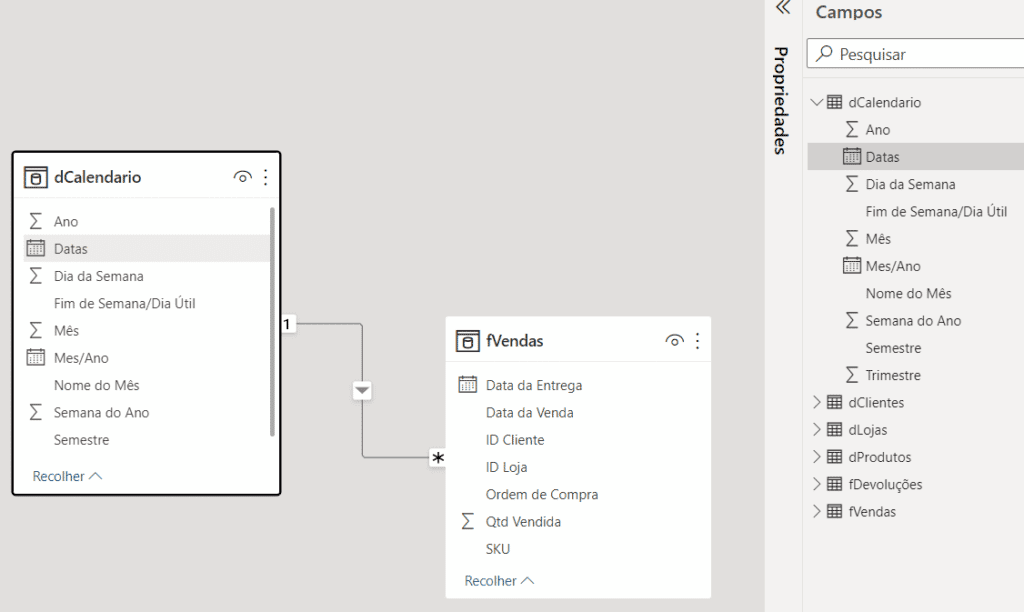Screen dimensions: 1024x612
Task: Click the dCalendario title text on the card
Action: point(97,177)
